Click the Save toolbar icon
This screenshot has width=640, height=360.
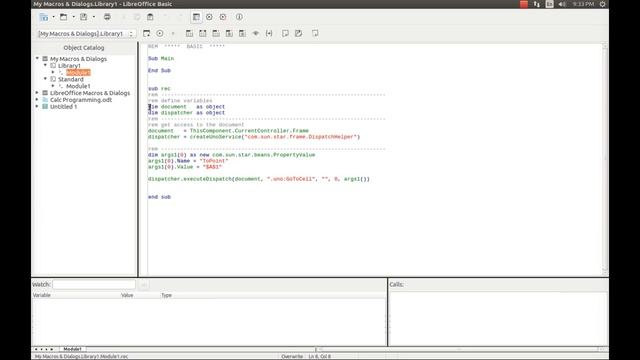84,17
